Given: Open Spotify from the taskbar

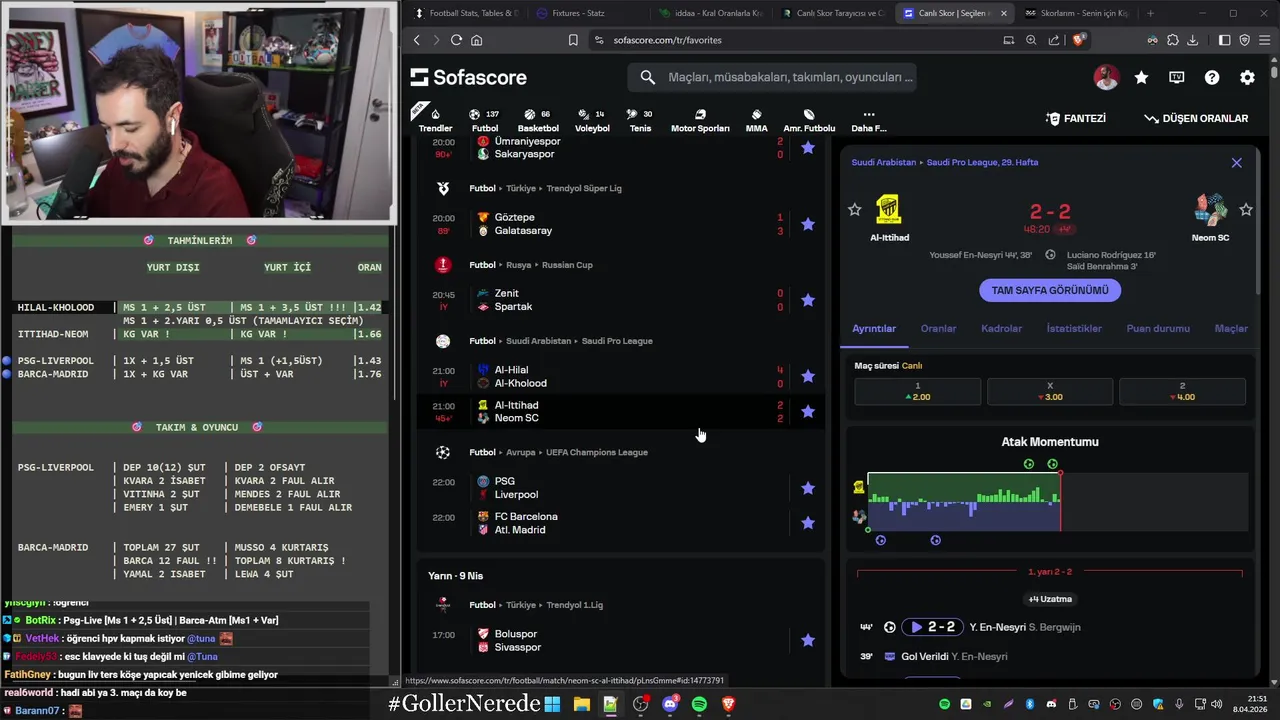Looking at the screenshot, I should point(699,704).
